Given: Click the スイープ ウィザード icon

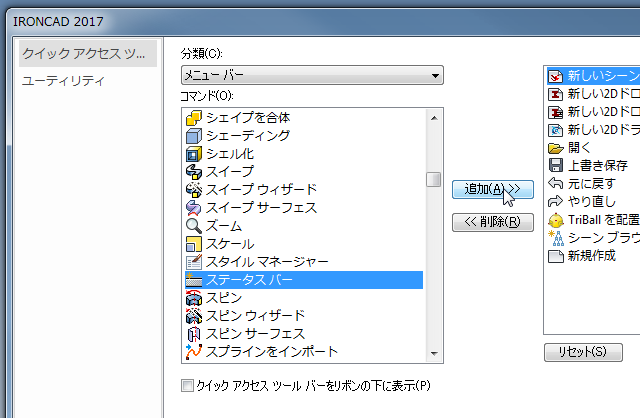Looking at the screenshot, I should click(x=194, y=190).
